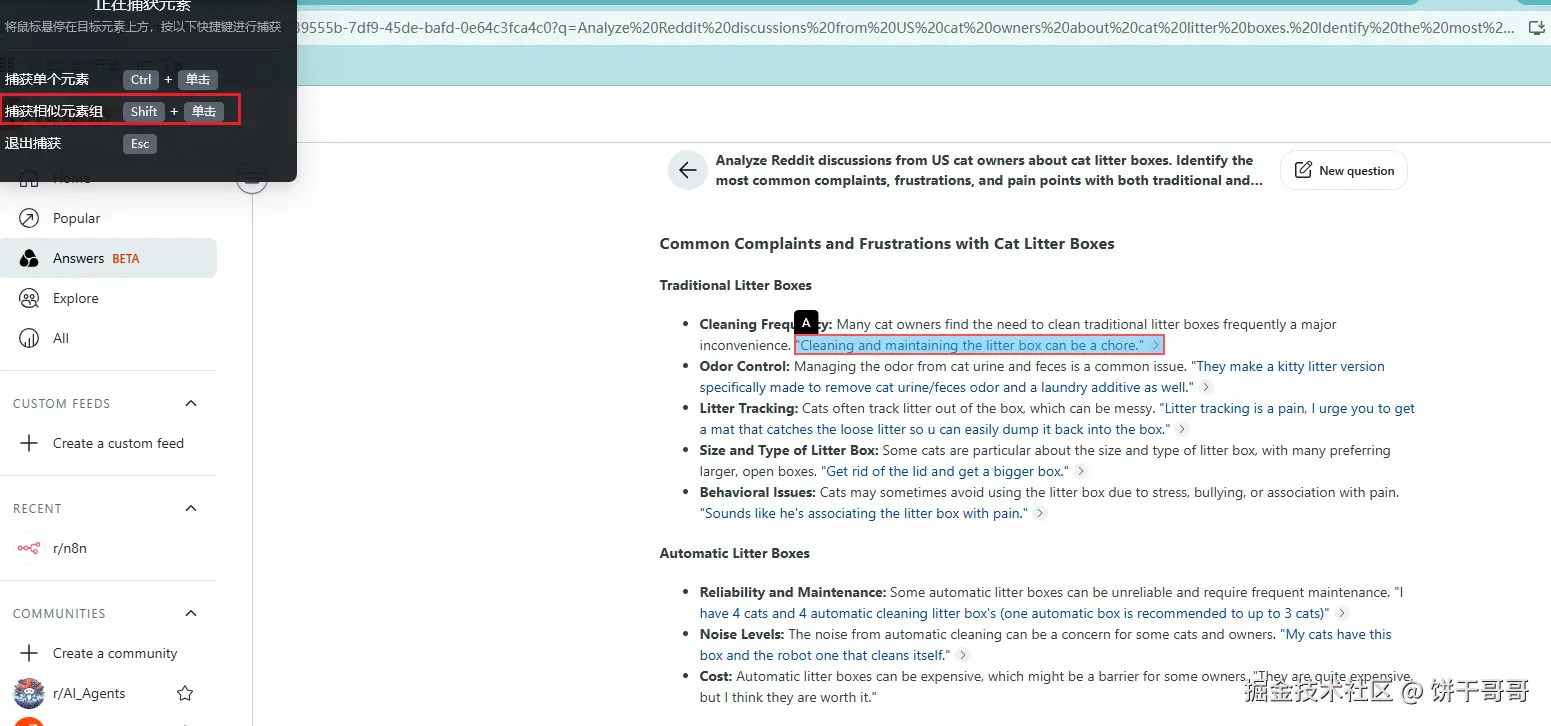Click the Popular arrow icon

30,218
